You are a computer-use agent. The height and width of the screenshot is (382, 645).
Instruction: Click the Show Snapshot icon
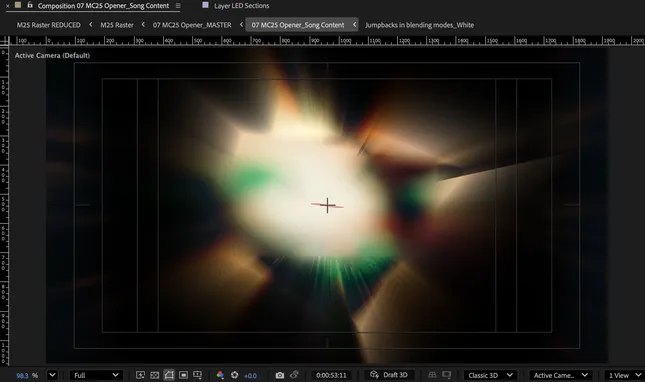coord(294,375)
